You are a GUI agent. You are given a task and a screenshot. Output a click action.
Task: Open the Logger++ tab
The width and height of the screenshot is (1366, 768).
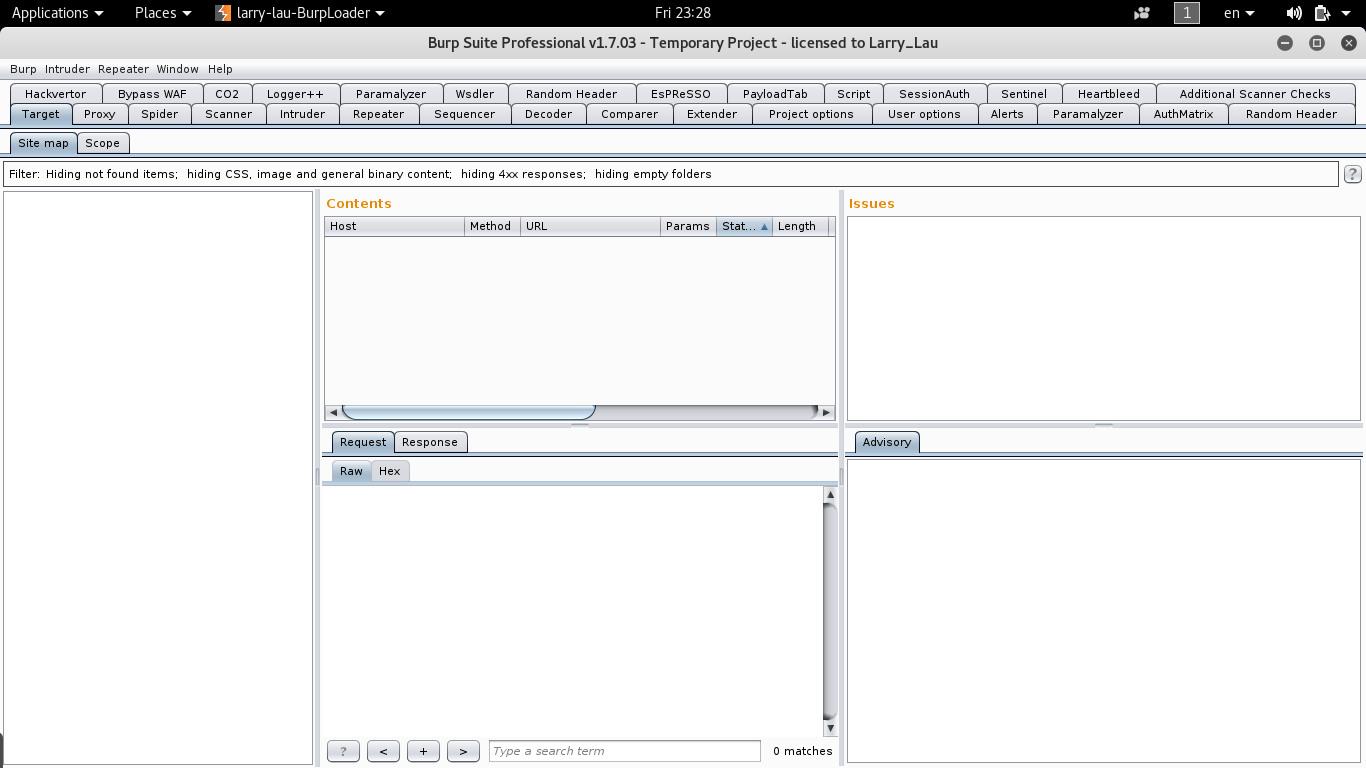295,94
